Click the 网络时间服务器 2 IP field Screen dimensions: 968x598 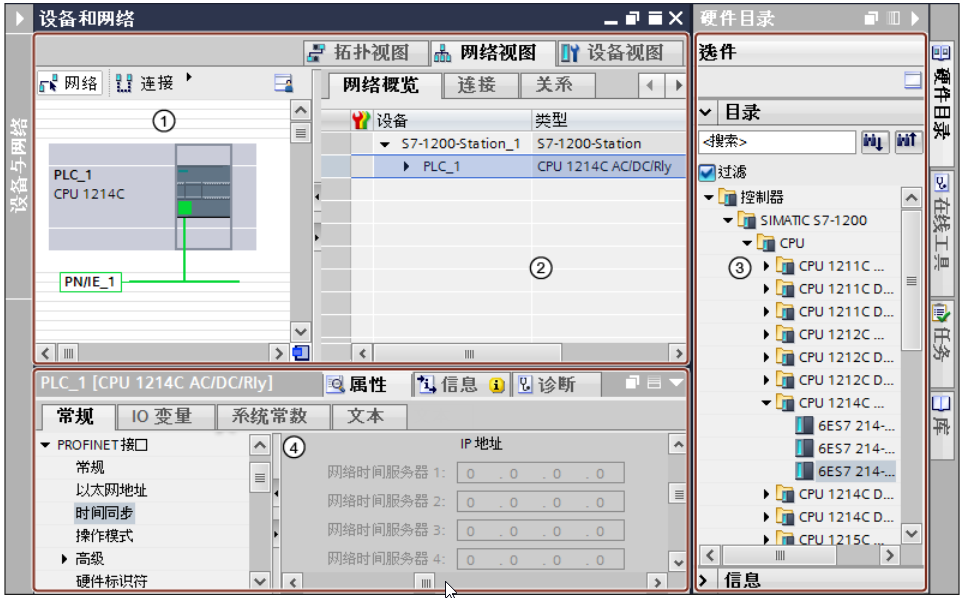[x=540, y=502]
